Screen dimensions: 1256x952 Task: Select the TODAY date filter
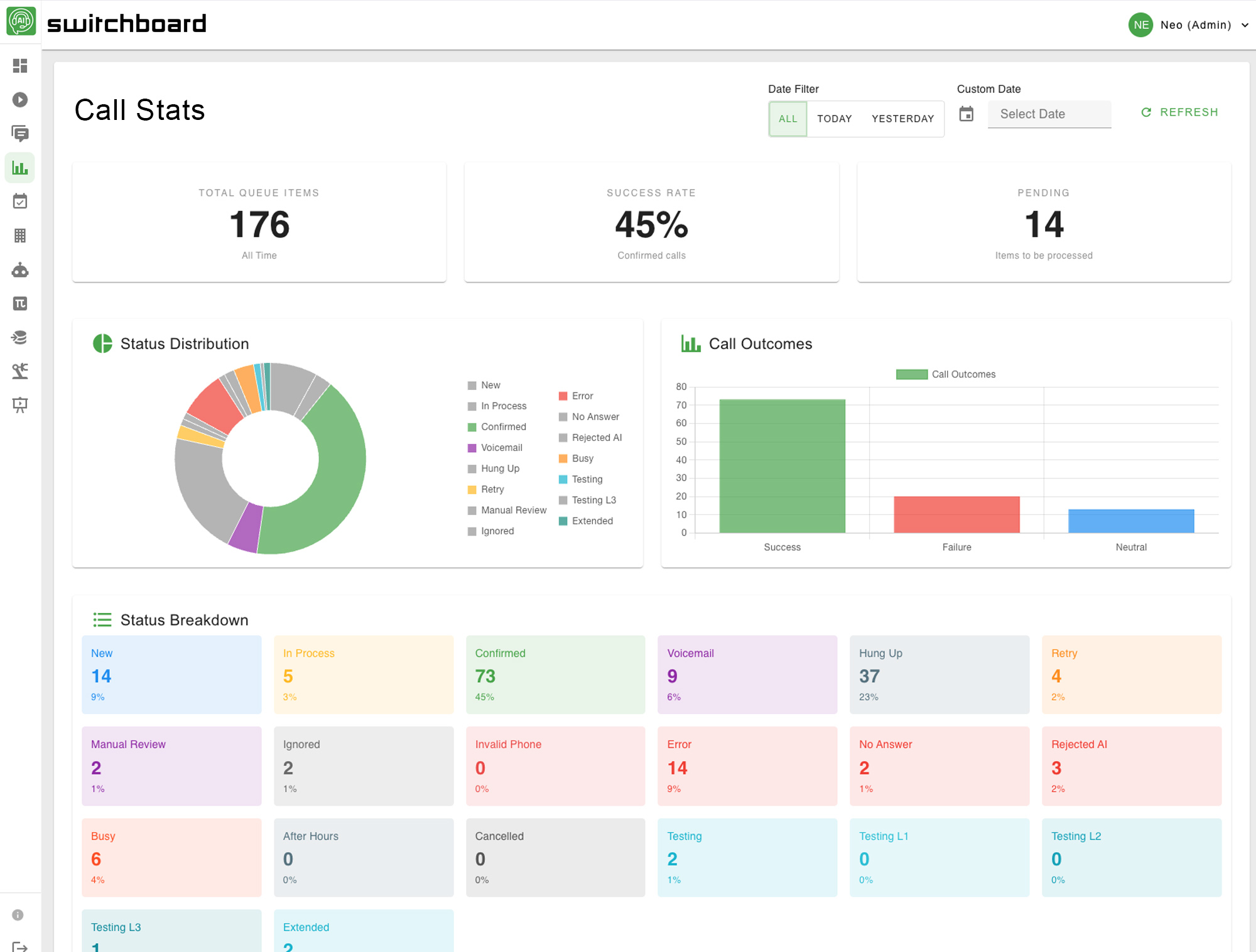tap(834, 119)
